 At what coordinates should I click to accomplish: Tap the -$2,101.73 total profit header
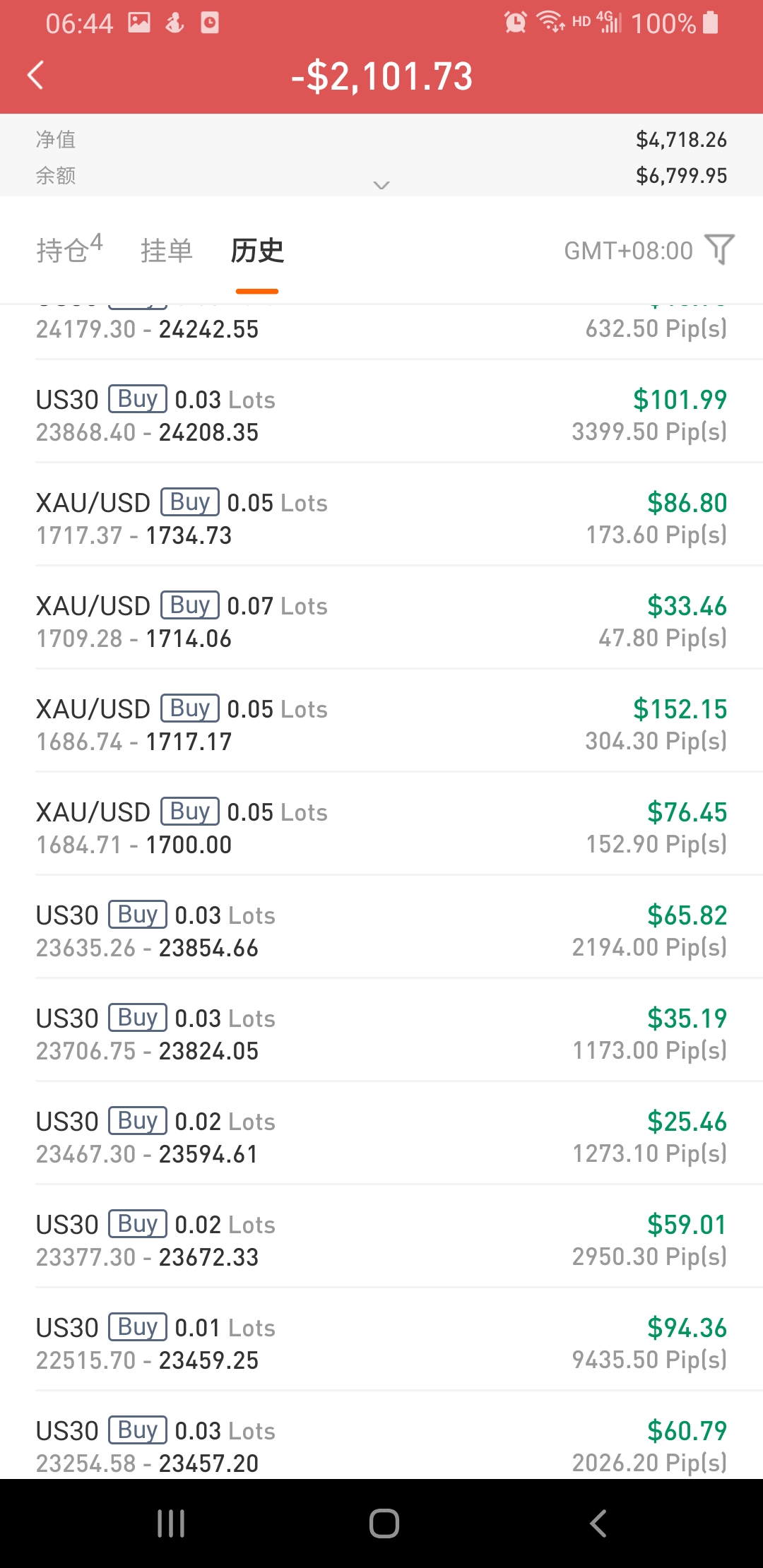pos(381,76)
